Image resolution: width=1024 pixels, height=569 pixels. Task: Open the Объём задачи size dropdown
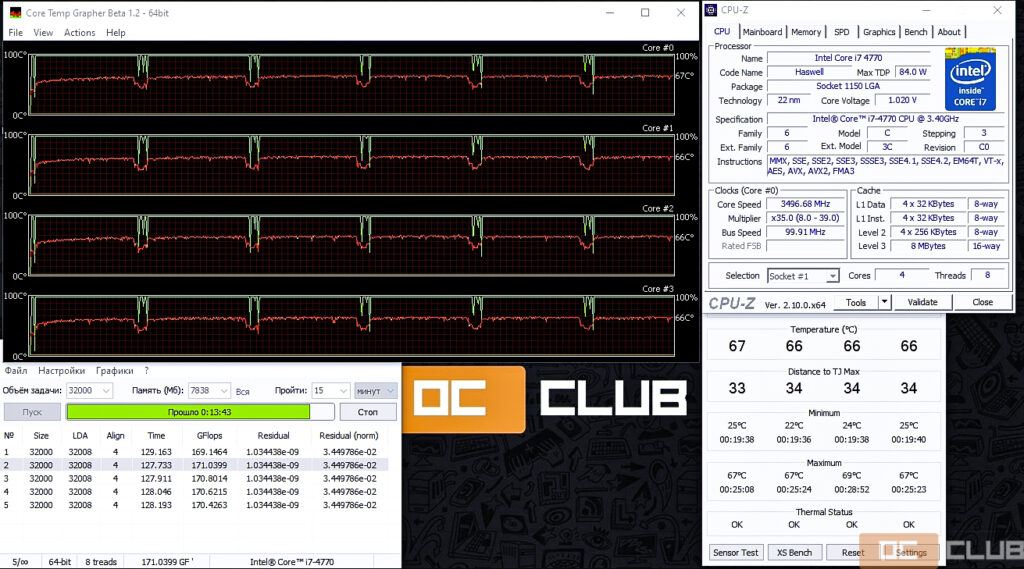click(x=105, y=391)
